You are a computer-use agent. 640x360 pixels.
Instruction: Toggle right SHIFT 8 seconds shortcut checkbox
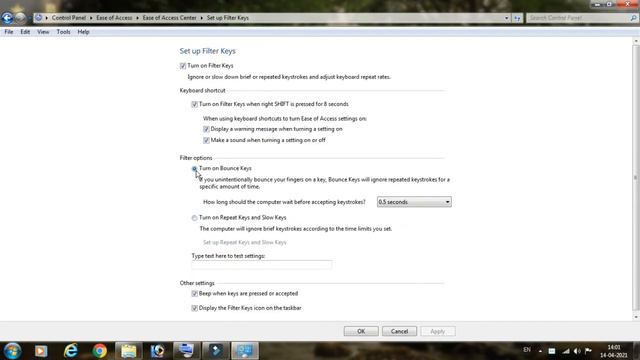[194, 104]
